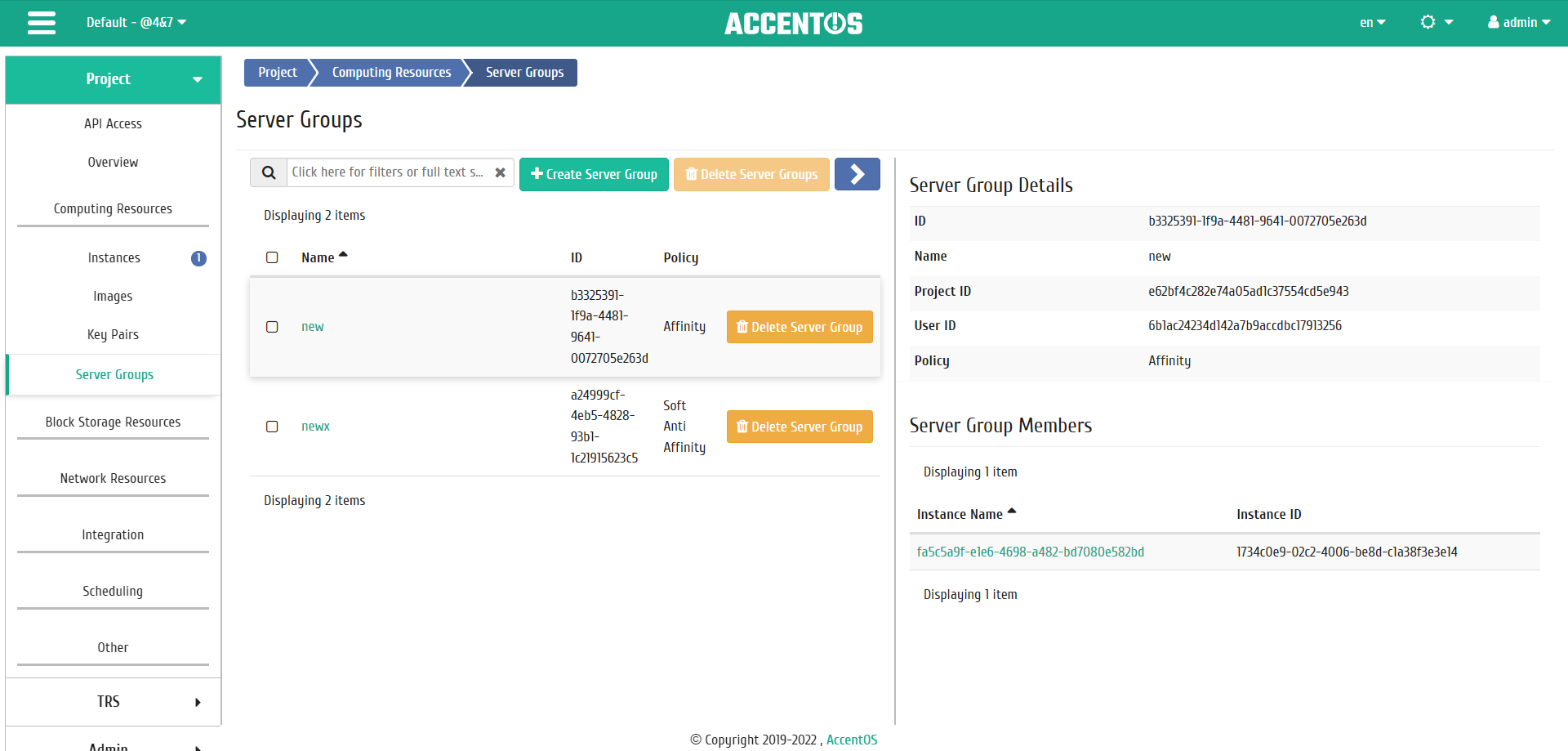This screenshot has height=751, width=1568.
Task: Open Key Pairs page
Action: coord(114,334)
